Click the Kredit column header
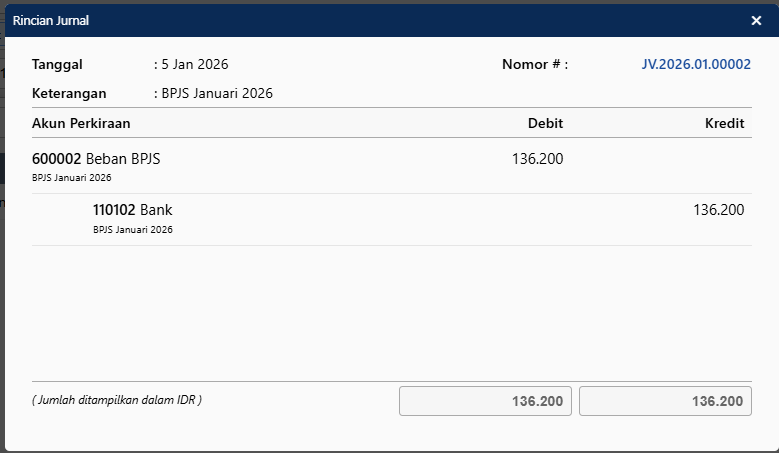 pos(724,123)
